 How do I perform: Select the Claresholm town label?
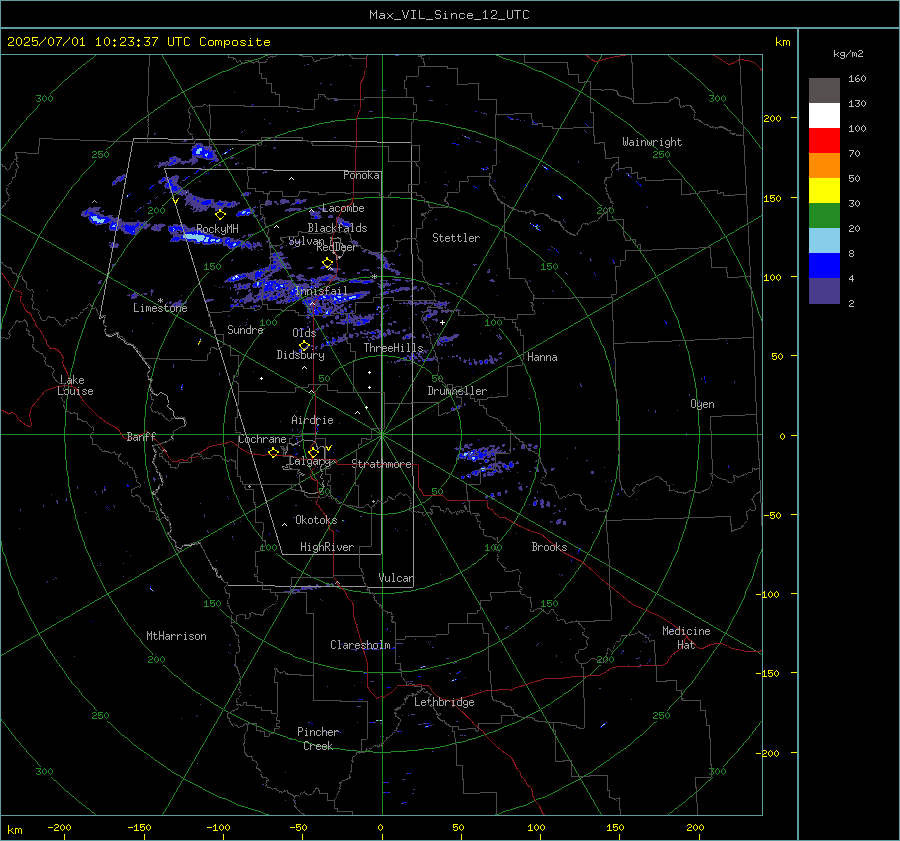point(360,645)
